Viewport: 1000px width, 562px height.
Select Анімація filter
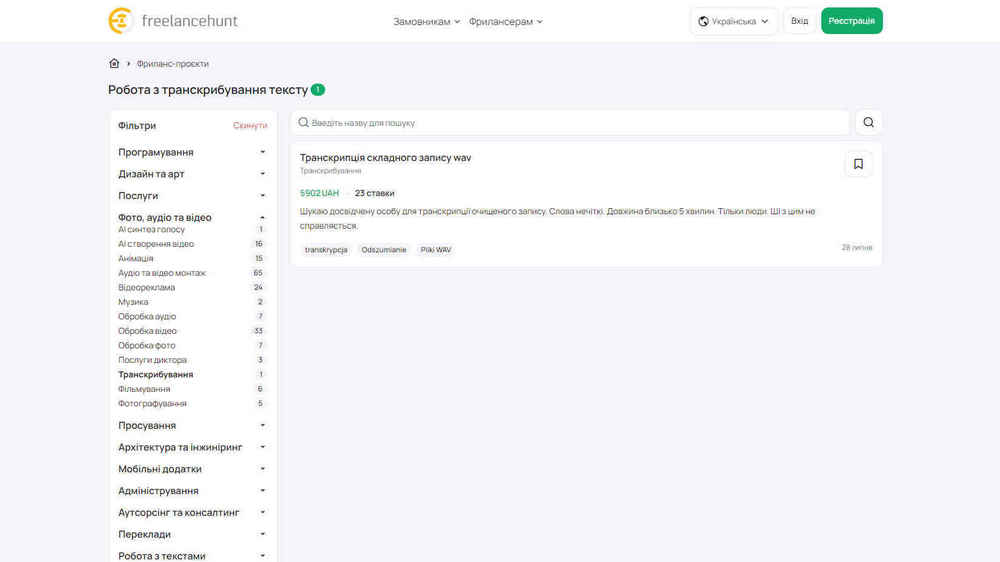pyautogui.click(x=135, y=258)
